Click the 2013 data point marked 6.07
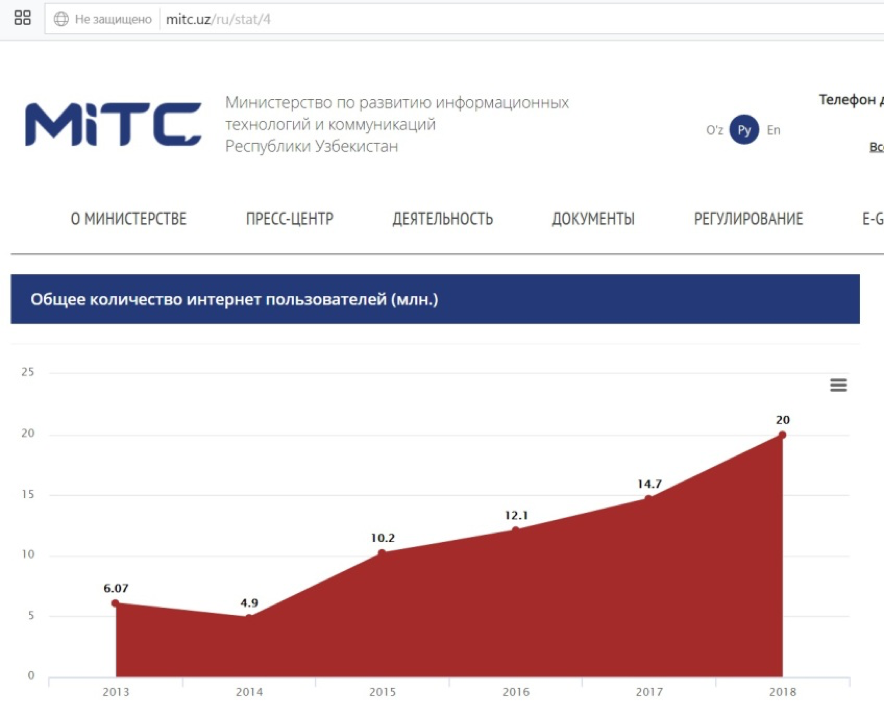The width and height of the screenshot is (884, 717). point(115,603)
